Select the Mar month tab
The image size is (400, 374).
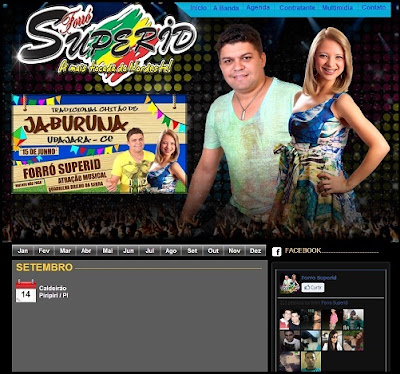[65, 251]
